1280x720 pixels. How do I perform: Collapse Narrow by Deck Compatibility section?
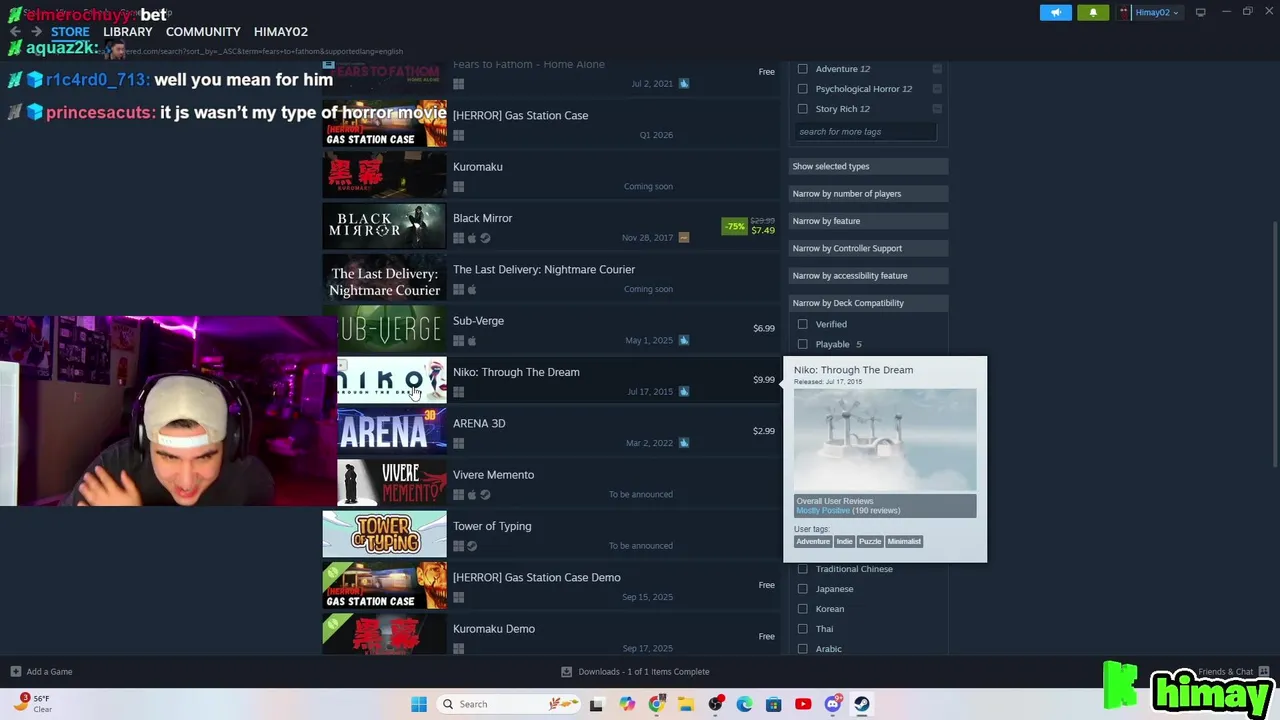pos(868,303)
